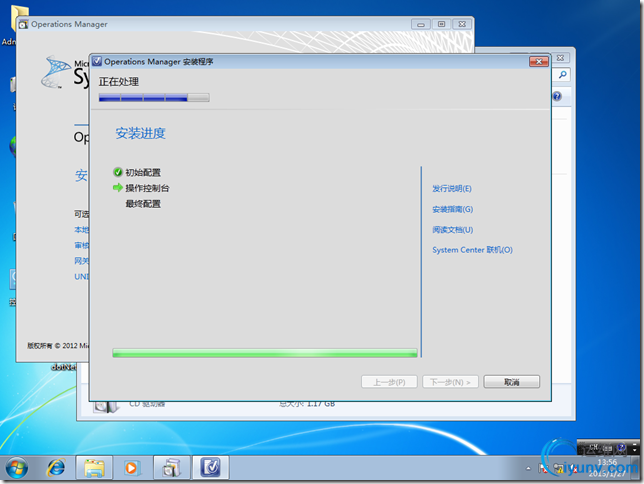644x484 pixels.
Task: Click the 取消 cancel button
Action: click(512, 382)
